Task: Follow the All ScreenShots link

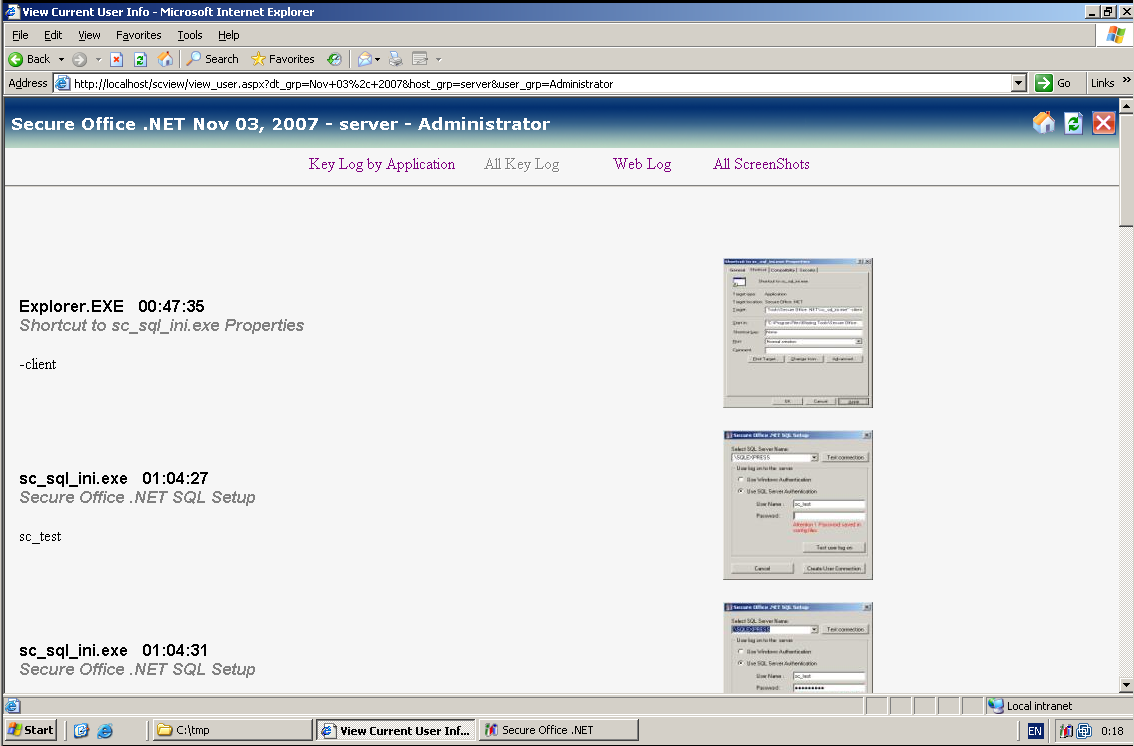Action: [761, 164]
